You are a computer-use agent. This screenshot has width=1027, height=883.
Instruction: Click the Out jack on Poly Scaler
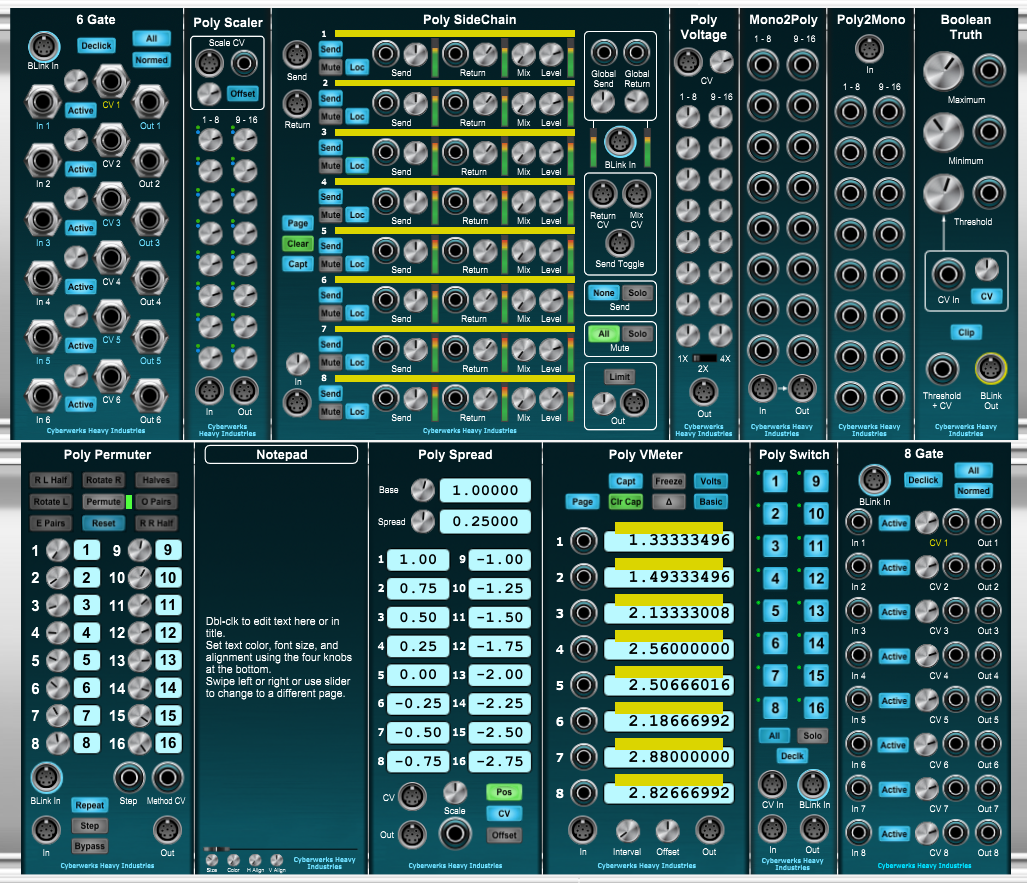tap(244, 391)
